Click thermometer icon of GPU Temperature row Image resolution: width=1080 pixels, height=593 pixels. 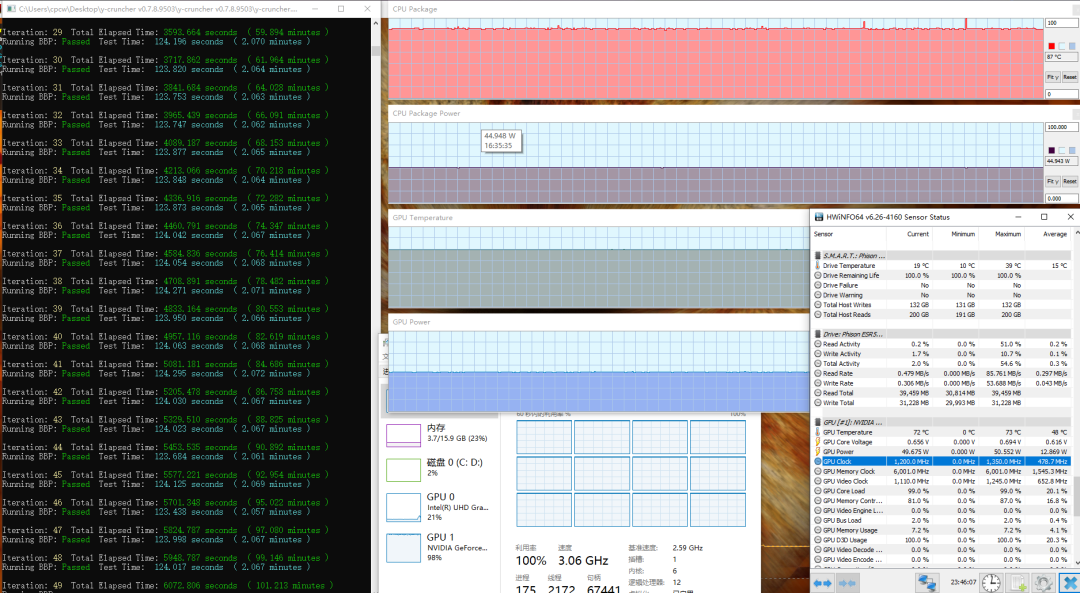[818, 432]
